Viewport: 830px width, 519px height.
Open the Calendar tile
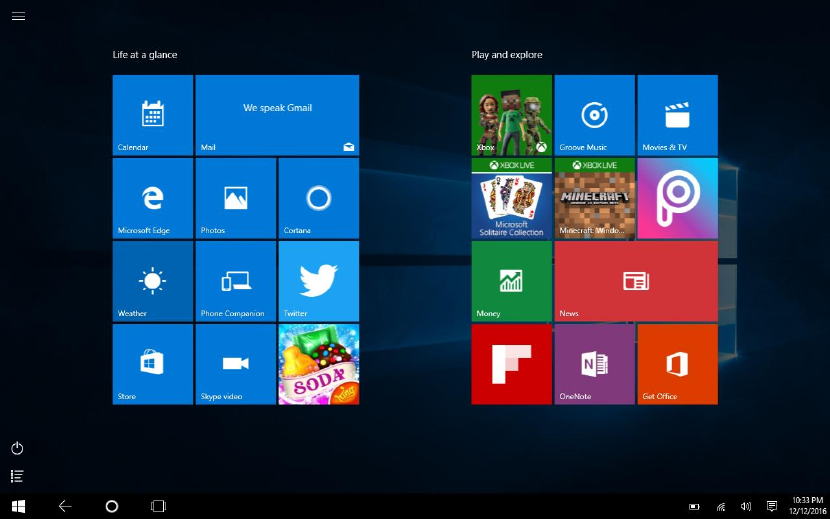(x=152, y=115)
